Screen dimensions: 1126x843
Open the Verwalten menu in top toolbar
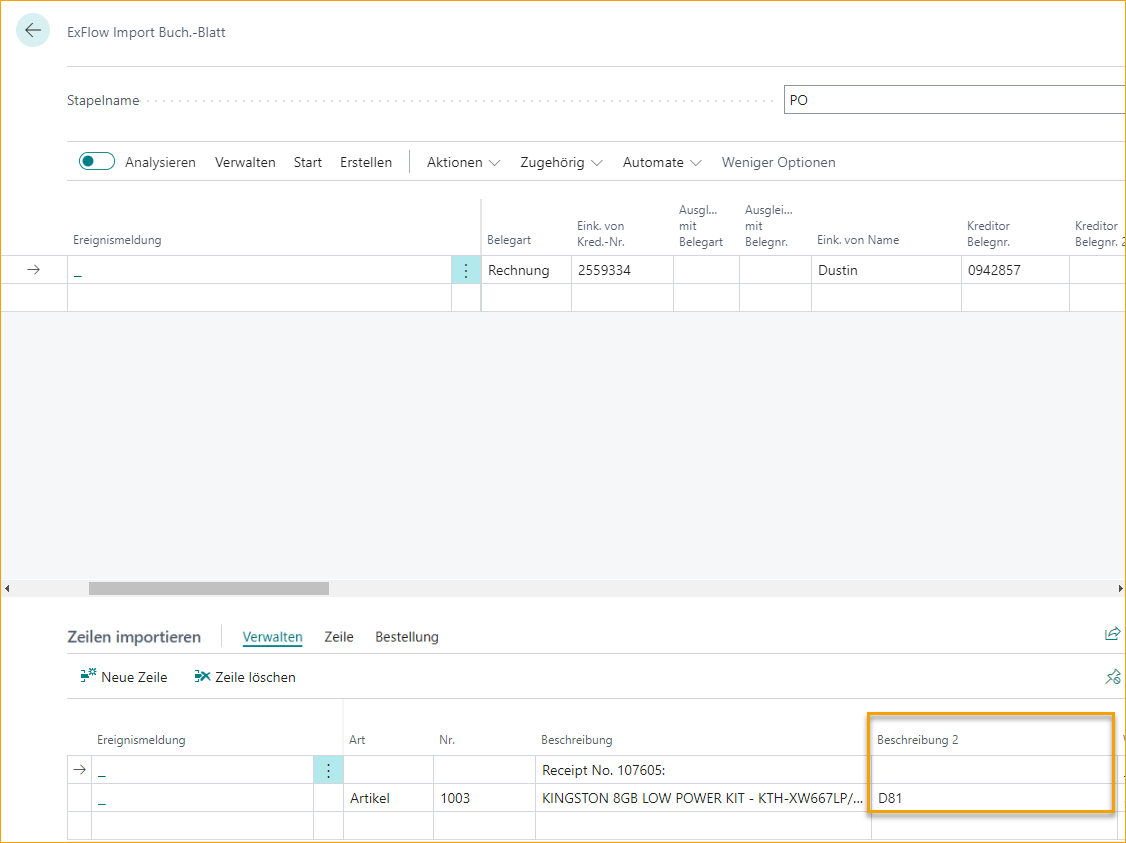coord(245,162)
